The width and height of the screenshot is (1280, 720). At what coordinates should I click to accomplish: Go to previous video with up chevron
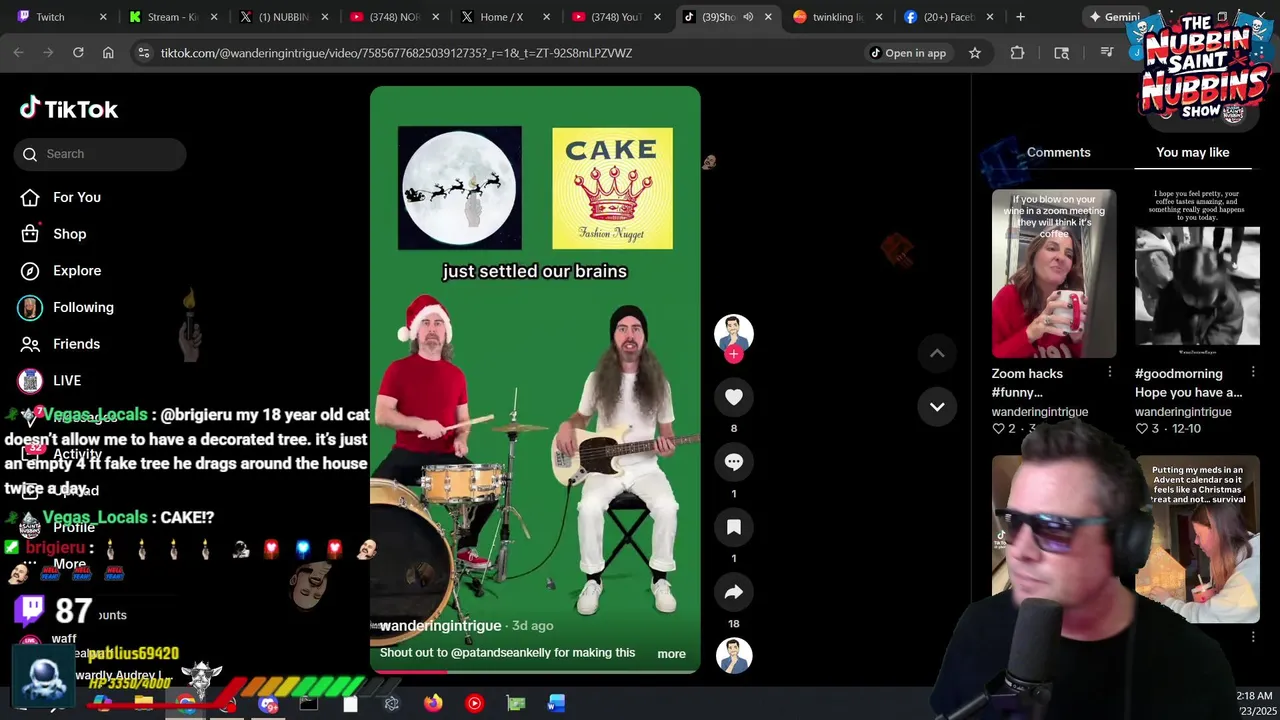[937, 353]
